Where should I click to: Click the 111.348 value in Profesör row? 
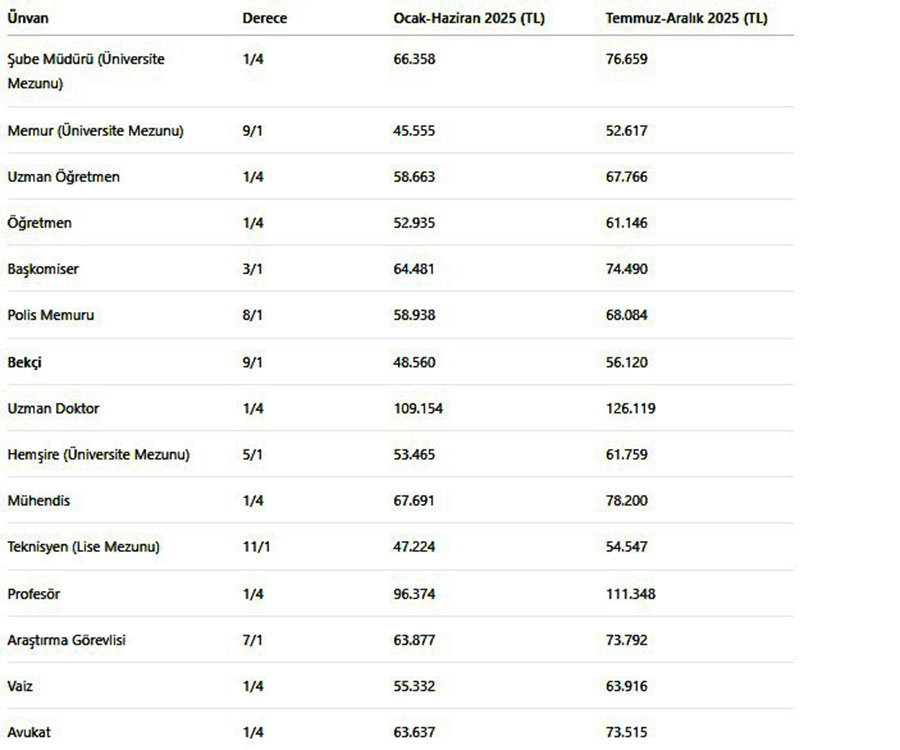(x=630, y=594)
